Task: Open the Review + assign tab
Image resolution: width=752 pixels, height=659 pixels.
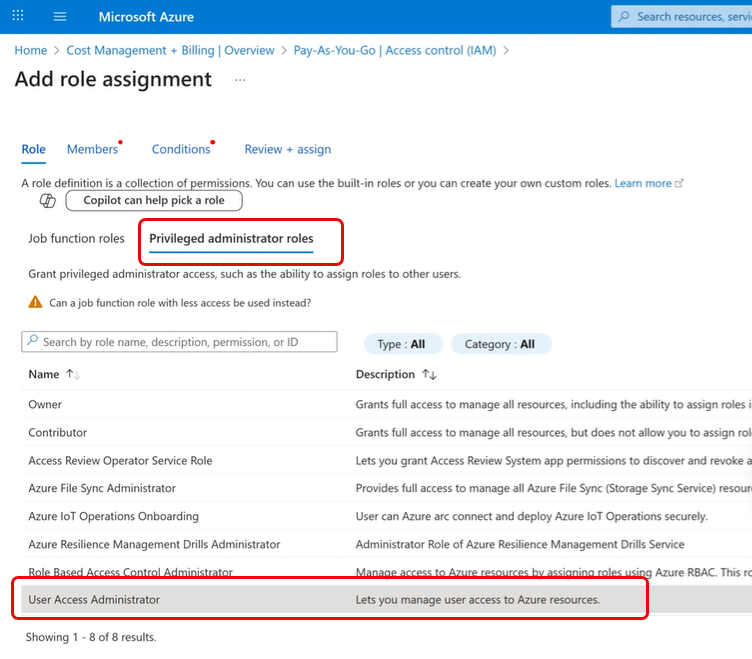Action: 287,149
